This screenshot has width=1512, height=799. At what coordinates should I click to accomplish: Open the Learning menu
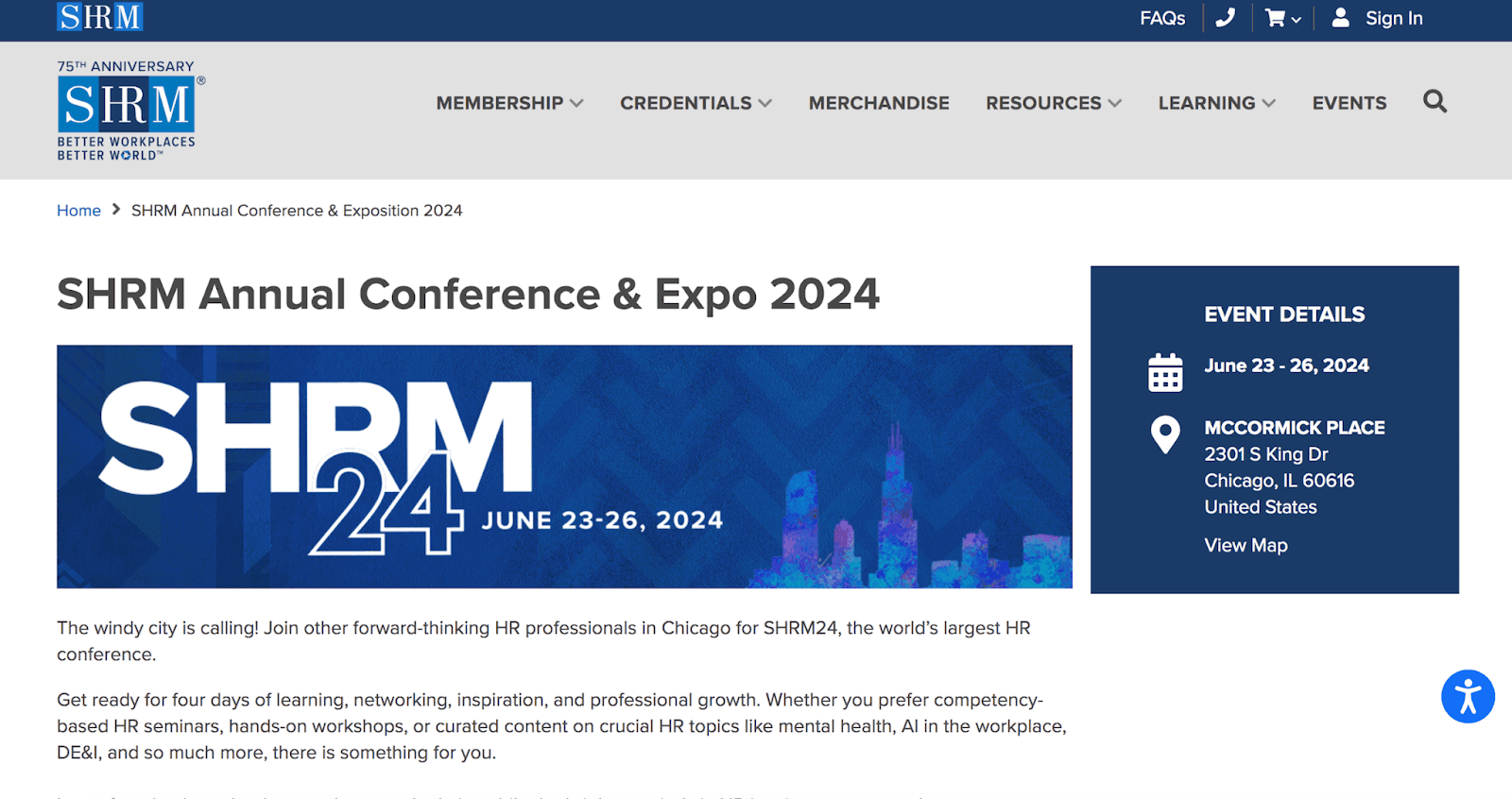tap(1207, 103)
